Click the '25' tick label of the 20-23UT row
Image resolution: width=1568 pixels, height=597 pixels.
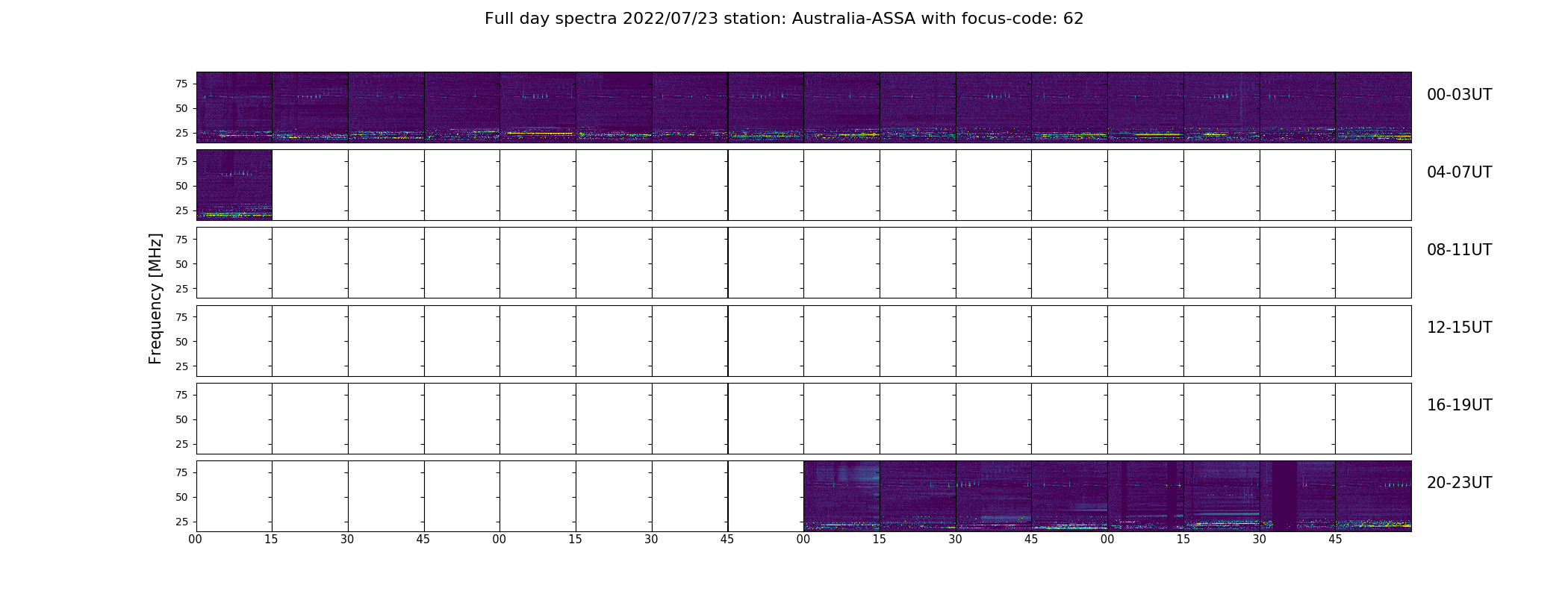pyautogui.click(x=181, y=522)
